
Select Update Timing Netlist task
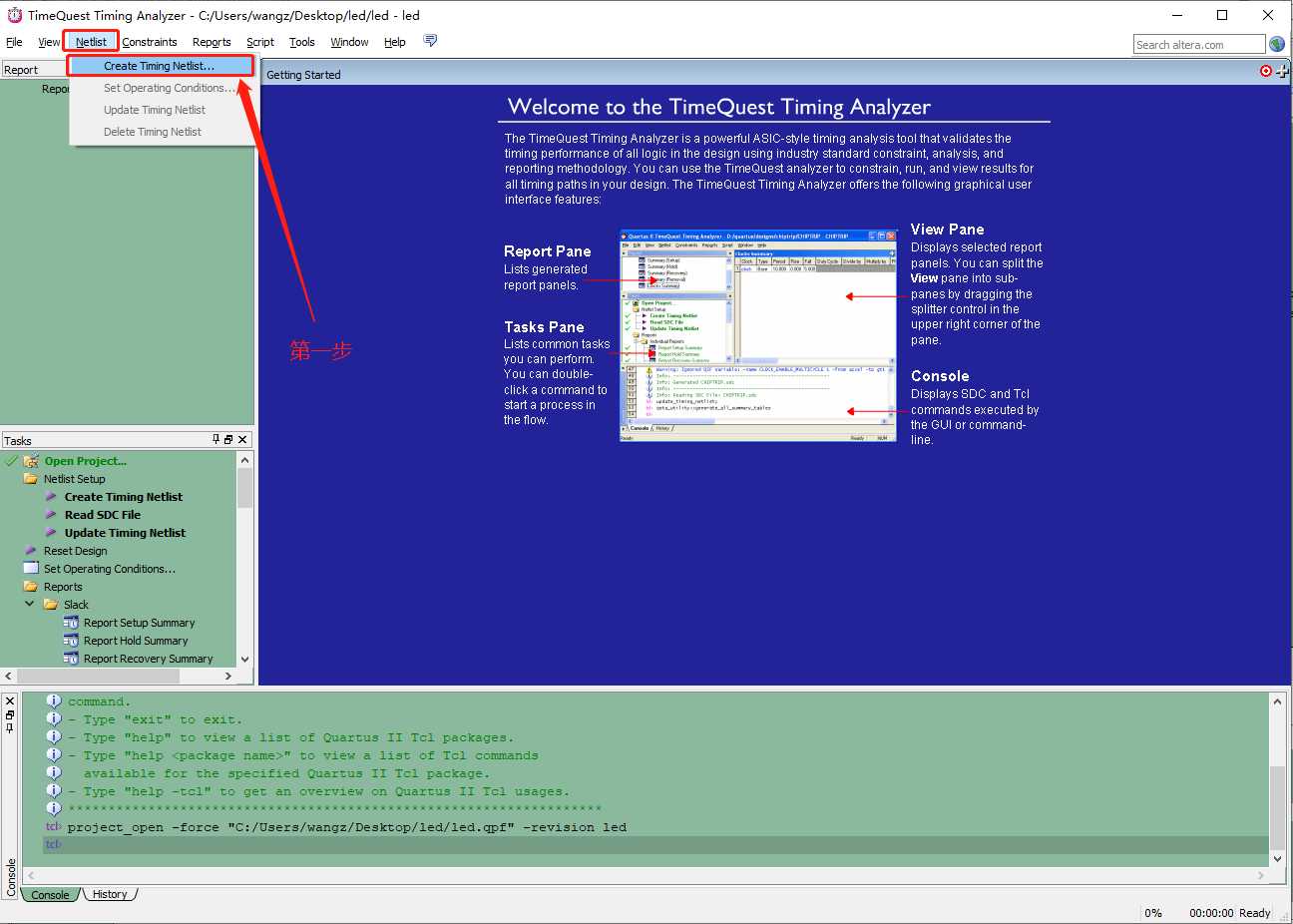pyautogui.click(x=125, y=533)
